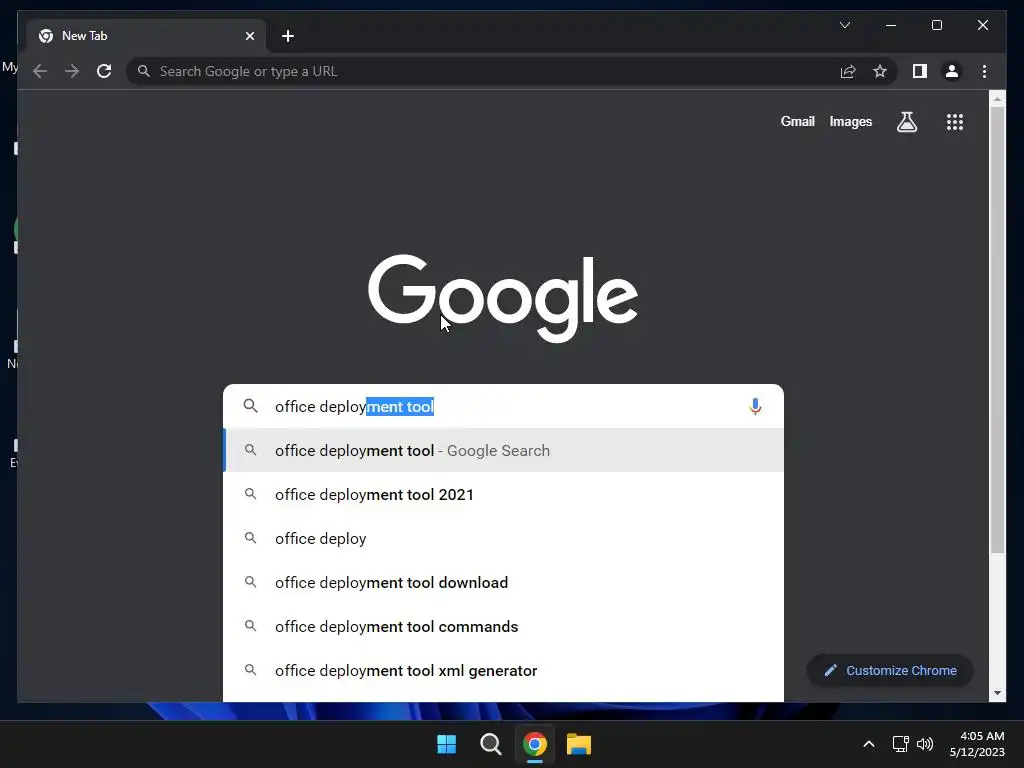Image resolution: width=1024 pixels, height=768 pixels.
Task: Open a new tab with the plus button
Action: [x=288, y=36]
